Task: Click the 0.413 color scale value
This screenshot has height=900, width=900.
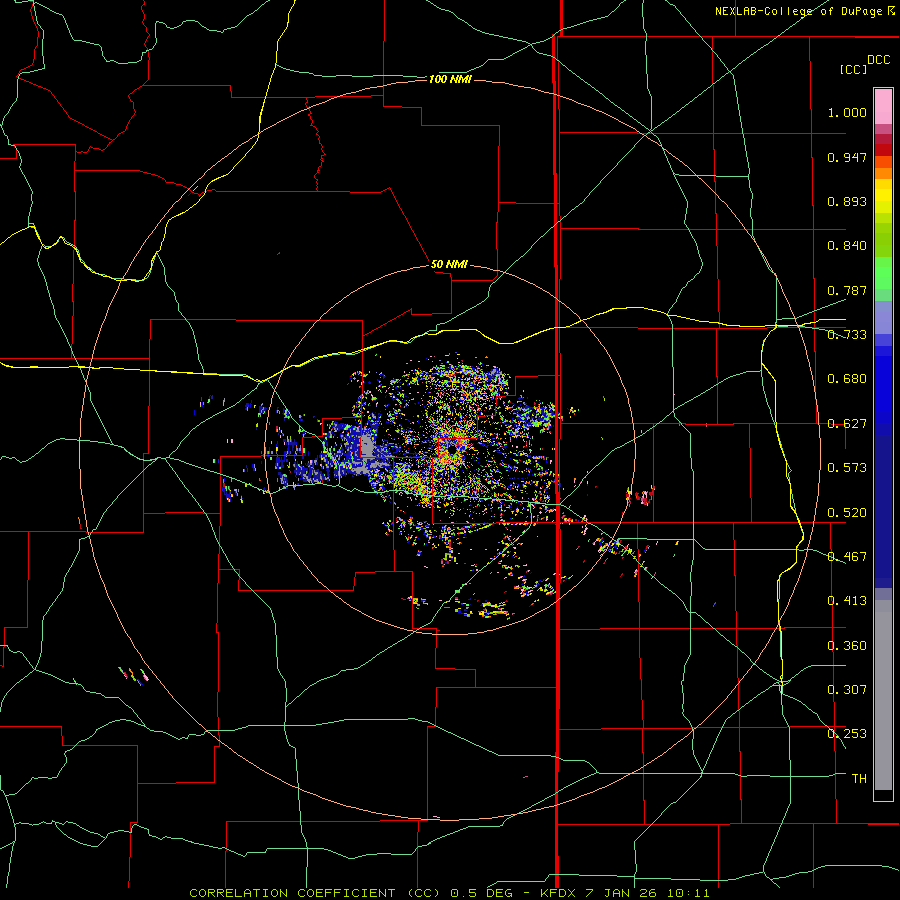Action: [x=847, y=601]
